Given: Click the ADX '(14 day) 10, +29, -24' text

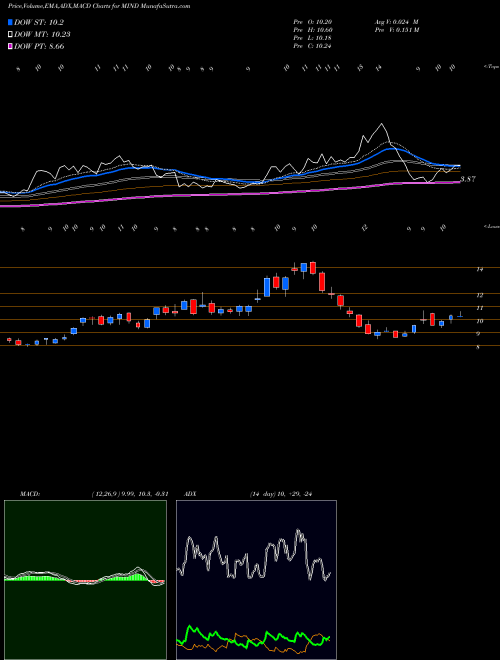Looking at the screenshot, I should (280, 494).
